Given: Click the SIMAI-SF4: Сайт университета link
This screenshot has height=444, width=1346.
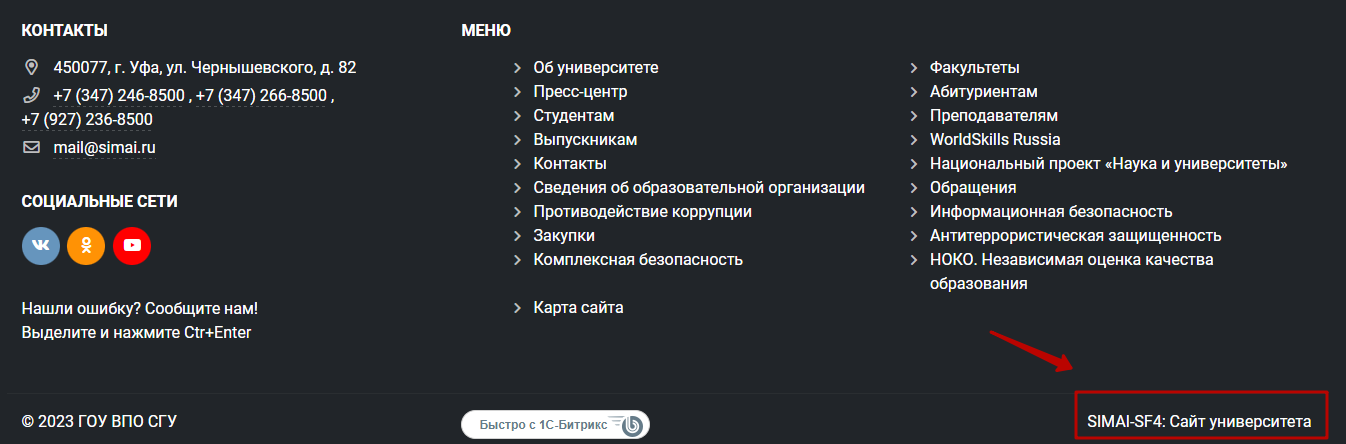Looking at the screenshot, I should click(x=1199, y=423).
